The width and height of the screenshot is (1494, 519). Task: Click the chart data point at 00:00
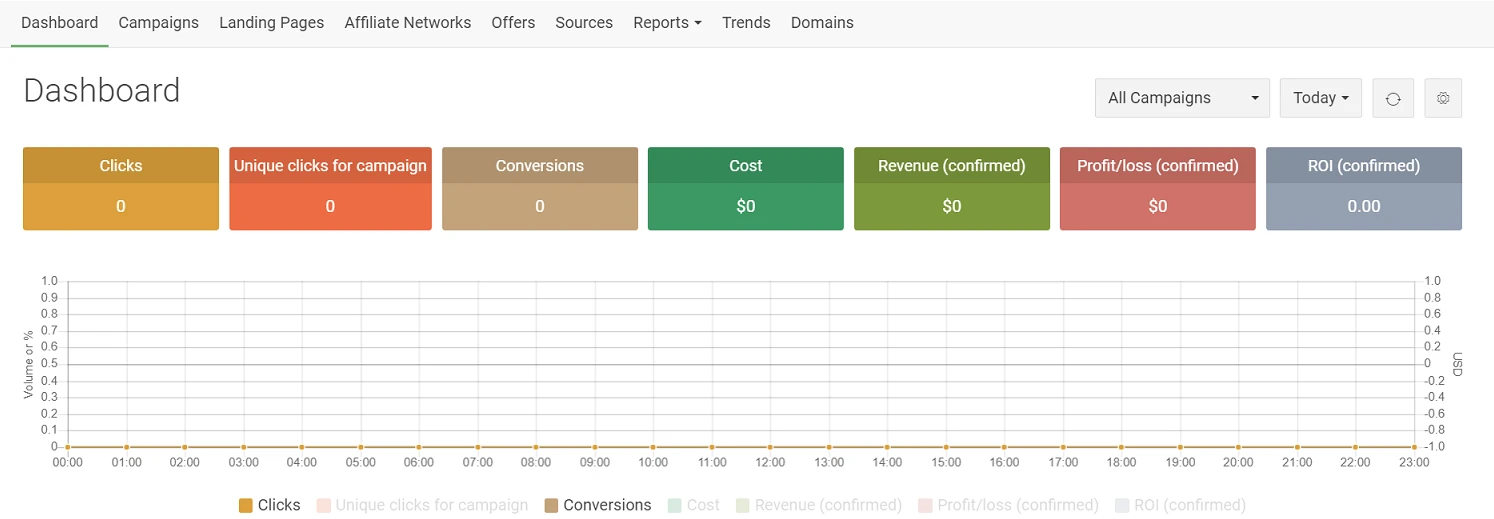coord(67,447)
